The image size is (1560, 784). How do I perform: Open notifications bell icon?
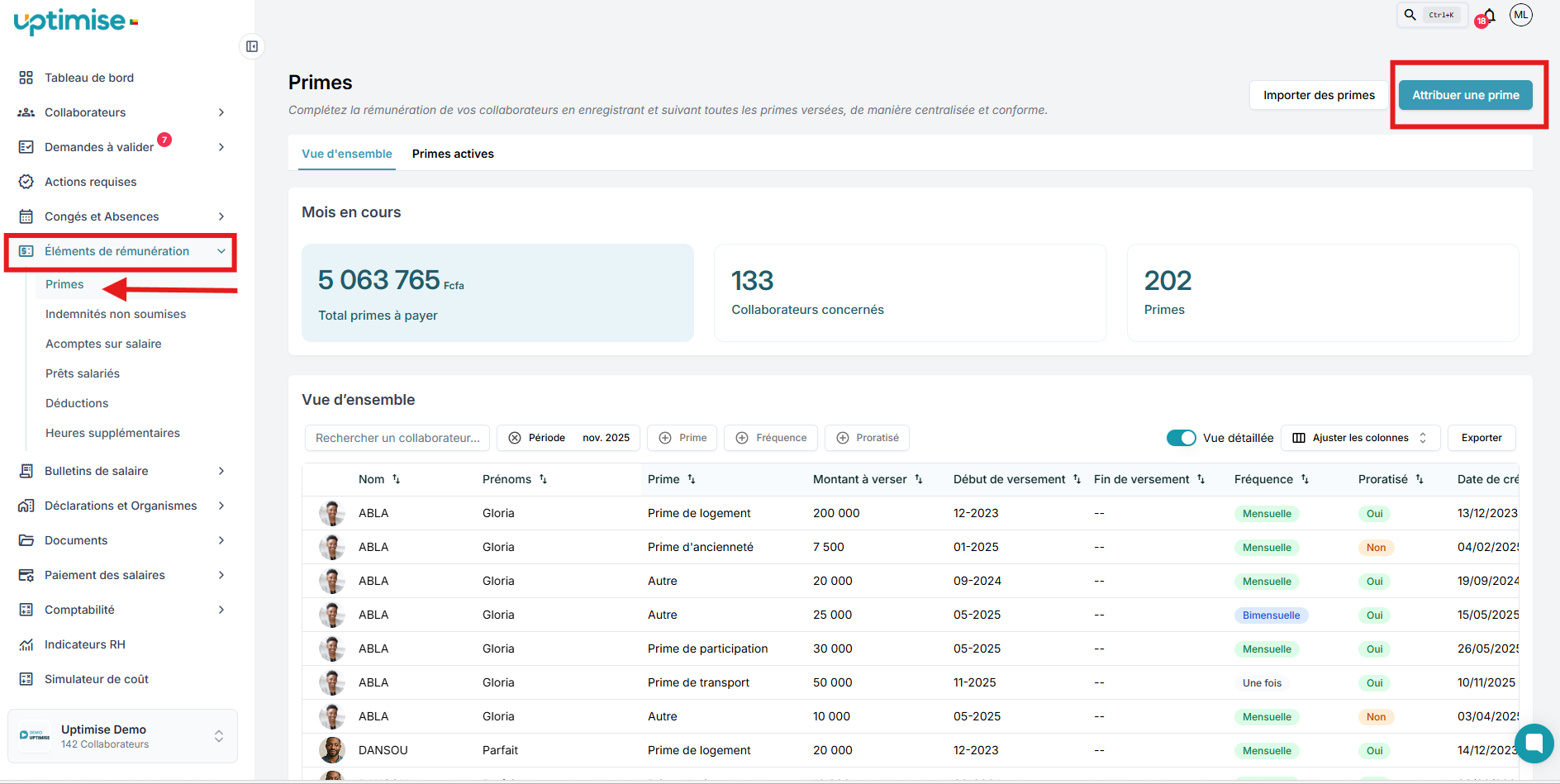pos(1489,16)
